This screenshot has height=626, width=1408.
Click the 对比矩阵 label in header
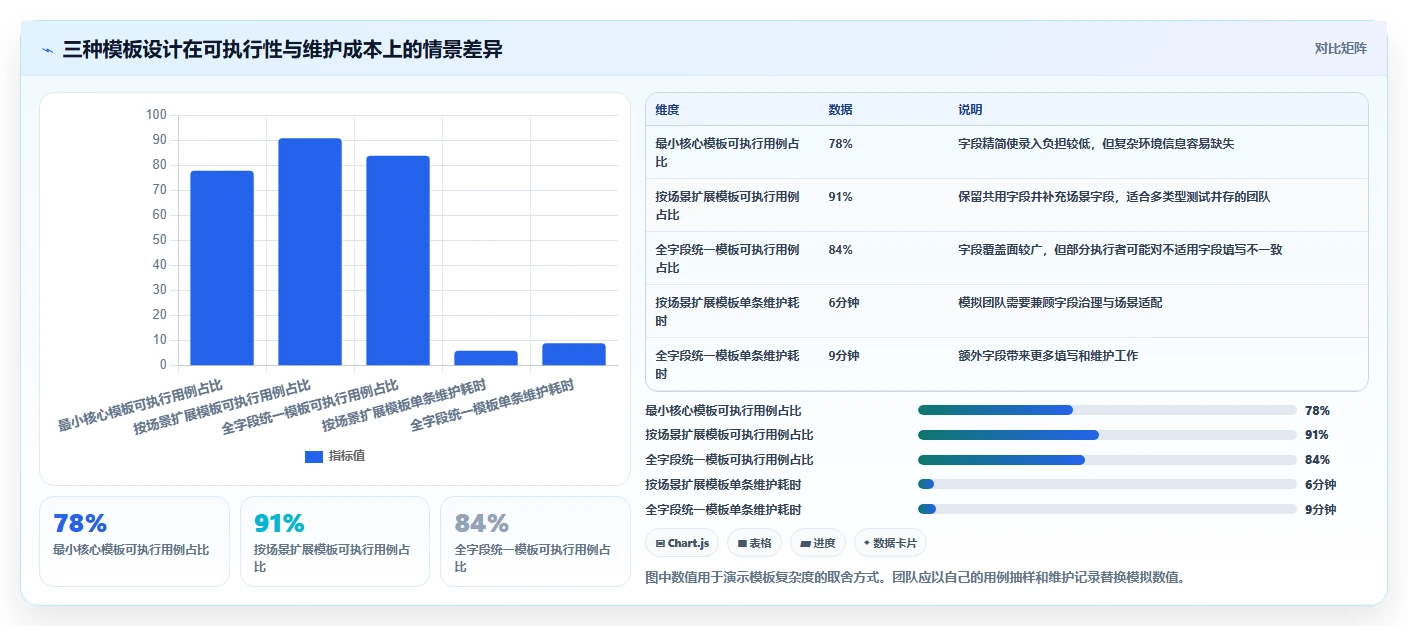coord(1340,48)
